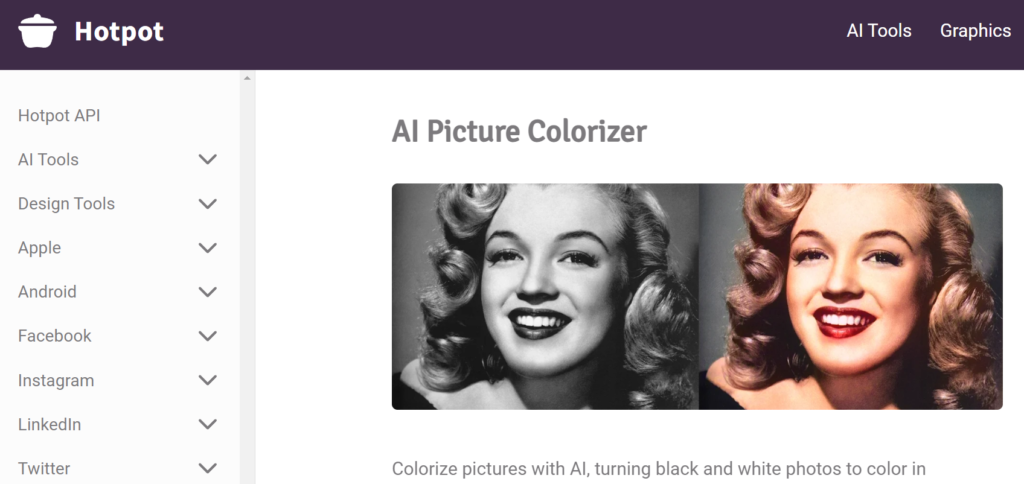Expand the Instagram section chevron
The width and height of the screenshot is (1024, 484).
[208, 380]
